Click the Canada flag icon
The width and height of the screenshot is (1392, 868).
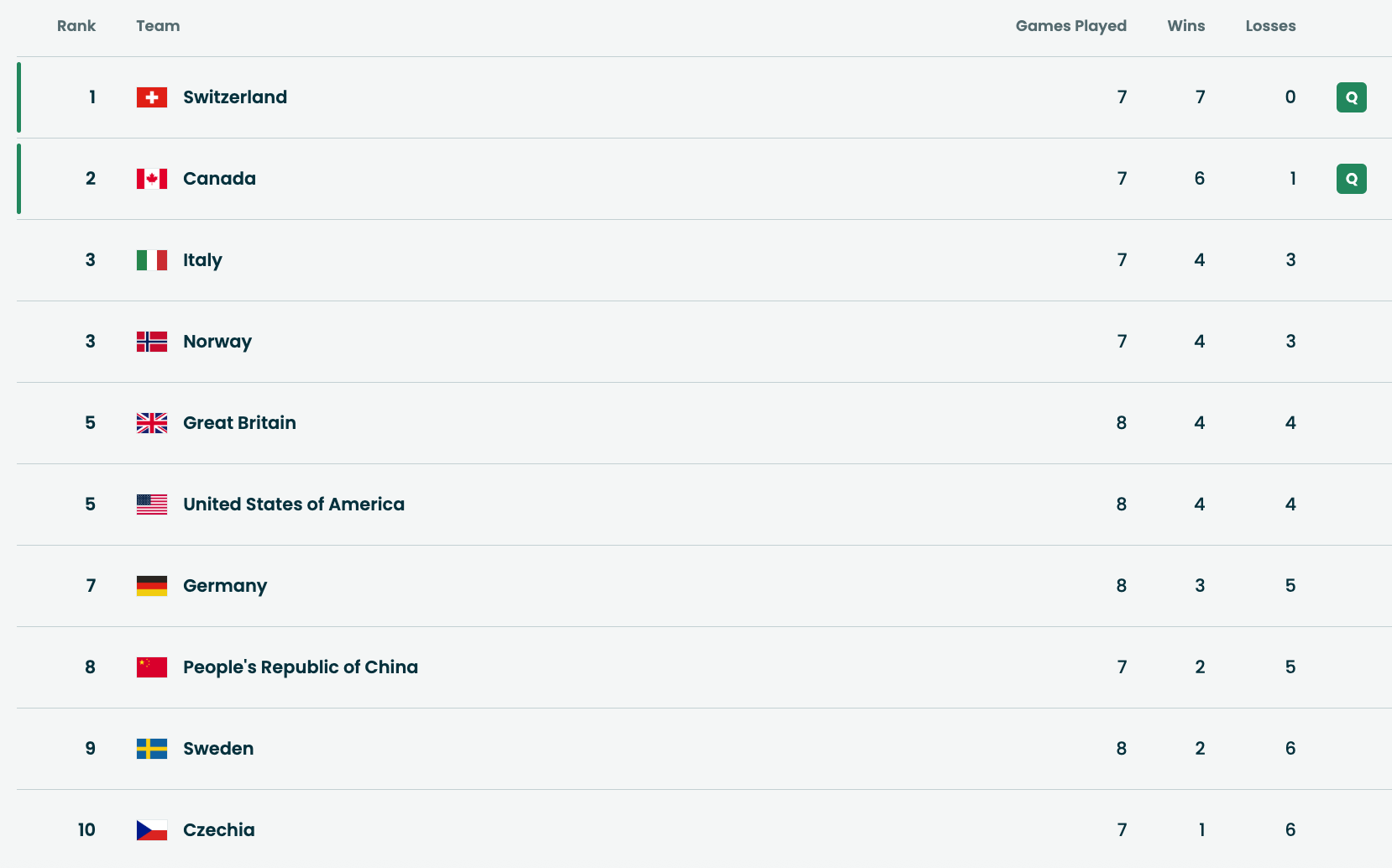[x=152, y=179]
